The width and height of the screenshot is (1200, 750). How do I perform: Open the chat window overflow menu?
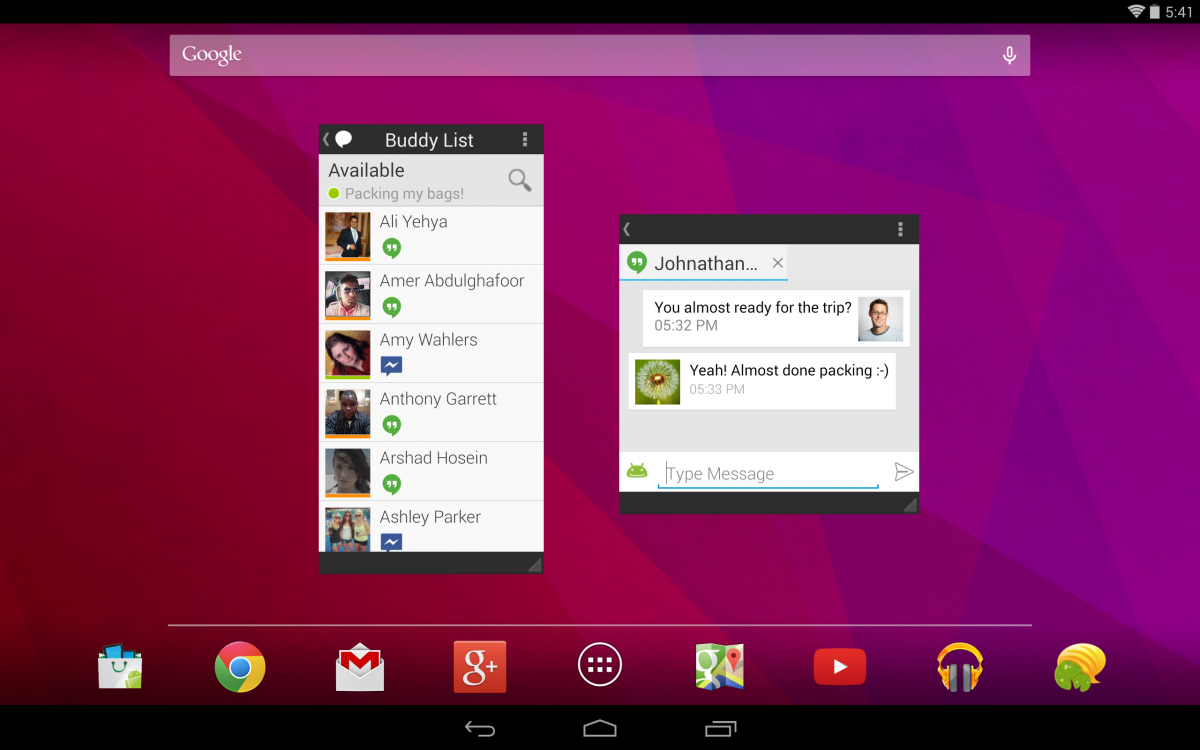900,230
